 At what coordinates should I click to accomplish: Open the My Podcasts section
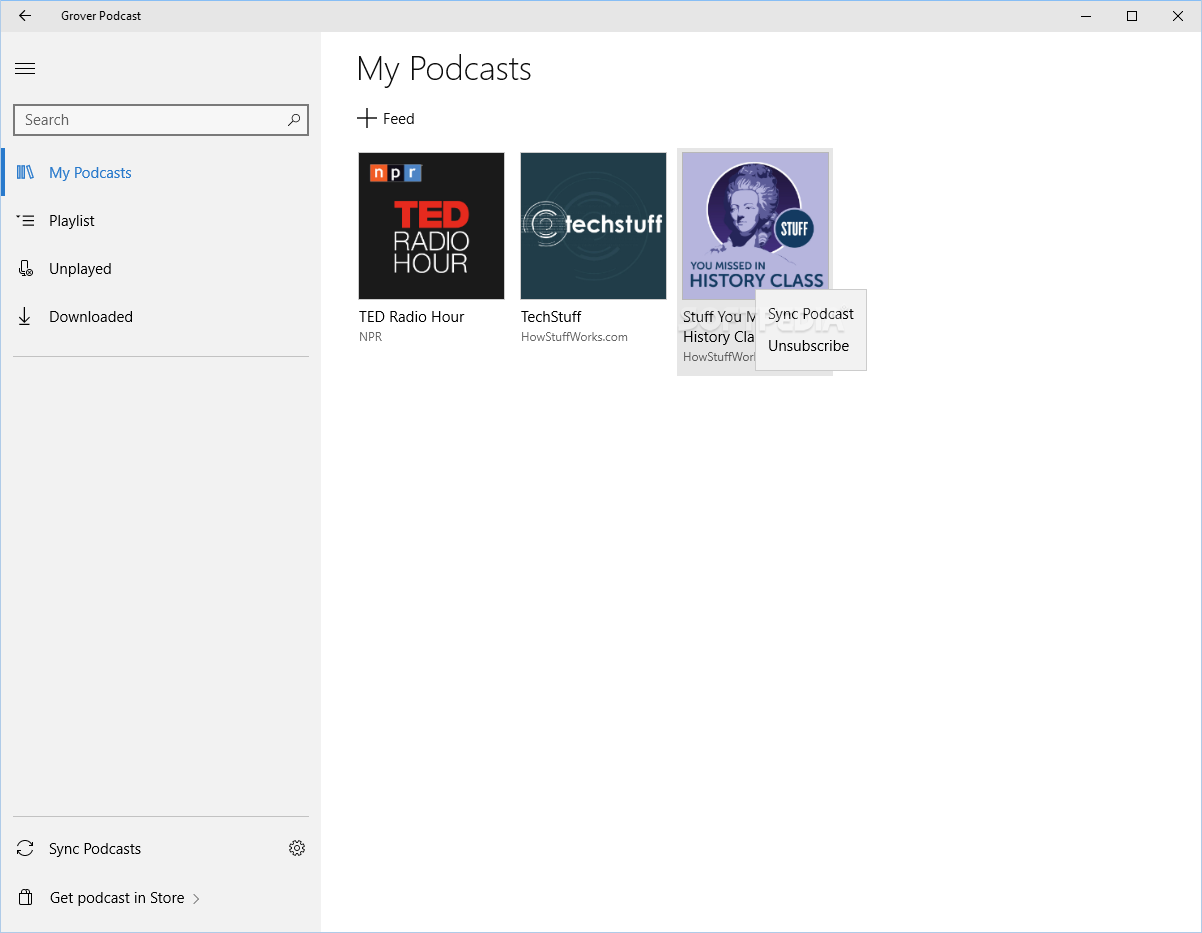[90, 173]
